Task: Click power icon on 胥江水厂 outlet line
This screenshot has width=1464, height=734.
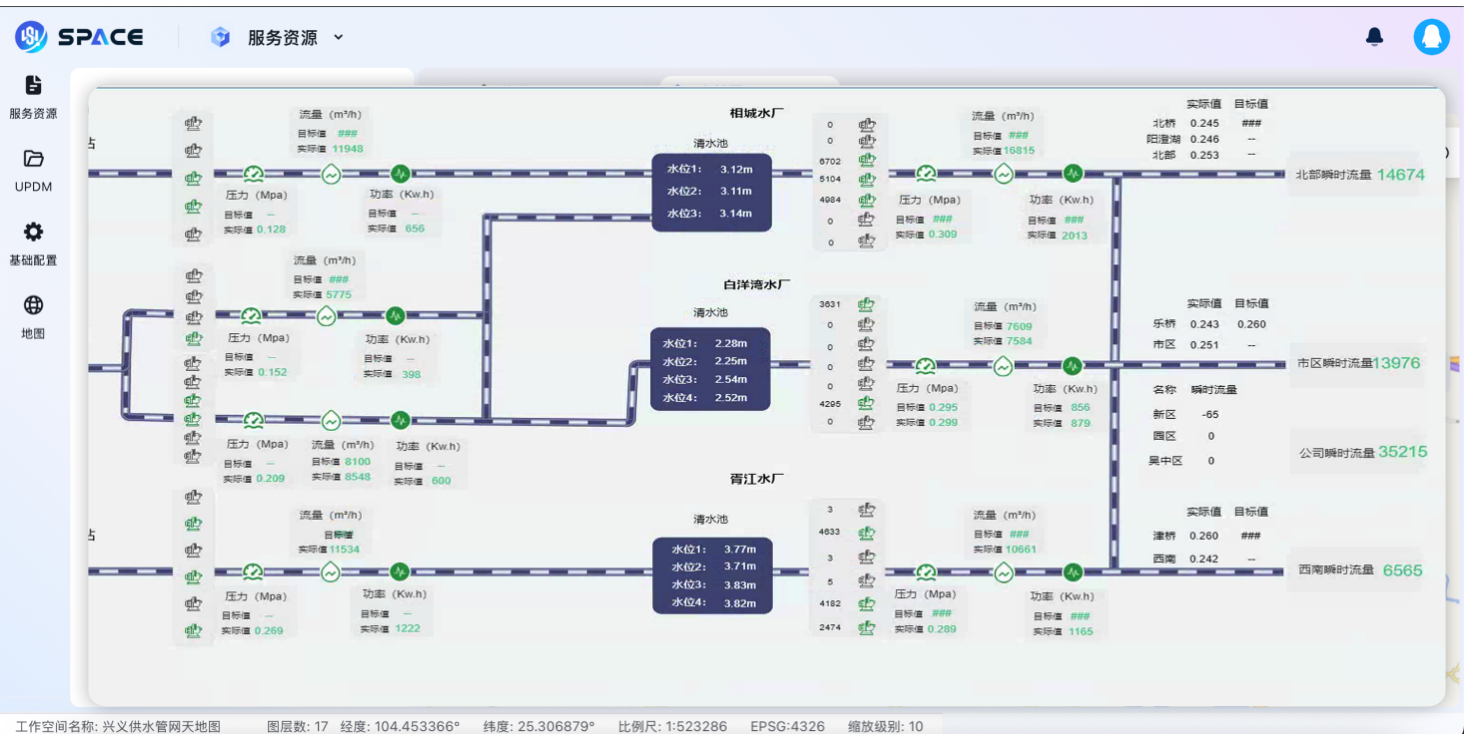Action: (1073, 572)
